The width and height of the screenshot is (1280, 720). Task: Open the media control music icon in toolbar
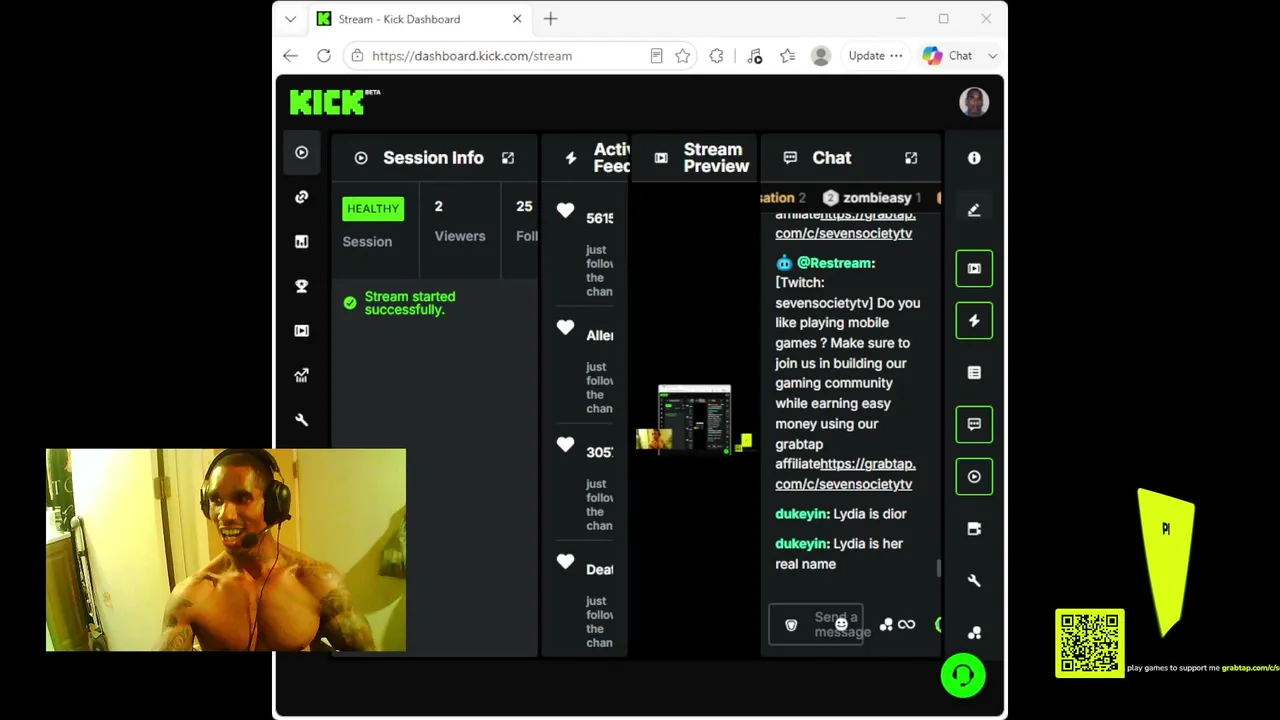tap(754, 56)
